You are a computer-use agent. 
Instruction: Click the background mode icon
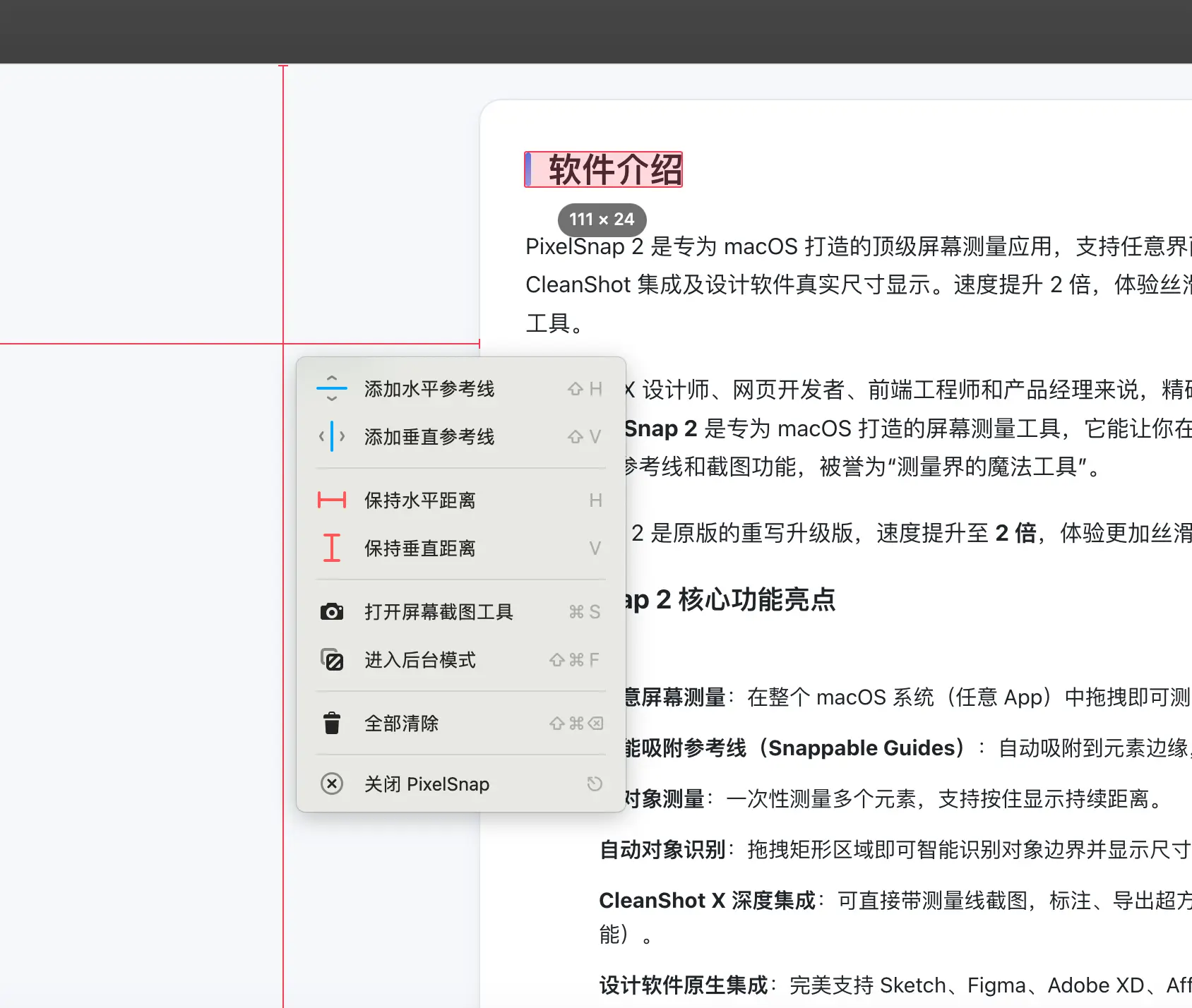click(x=331, y=659)
